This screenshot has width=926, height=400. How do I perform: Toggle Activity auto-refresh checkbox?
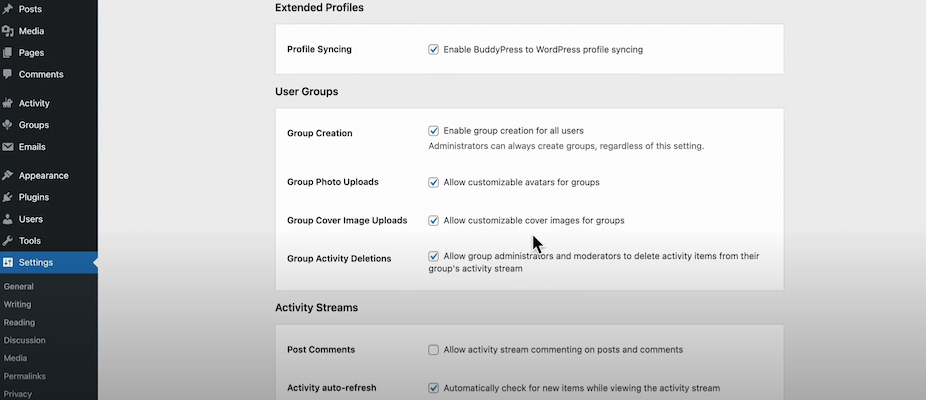coord(434,388)
